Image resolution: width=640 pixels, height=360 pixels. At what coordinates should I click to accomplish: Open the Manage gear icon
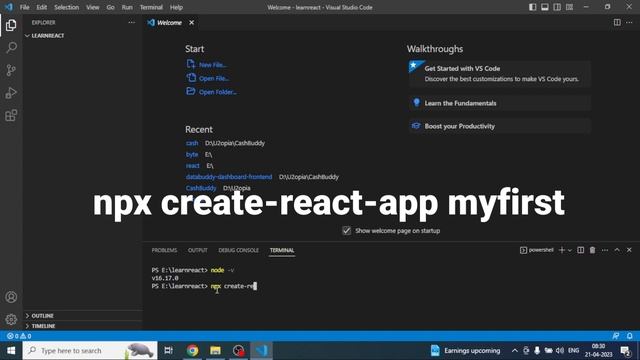(x=11, y=319)
